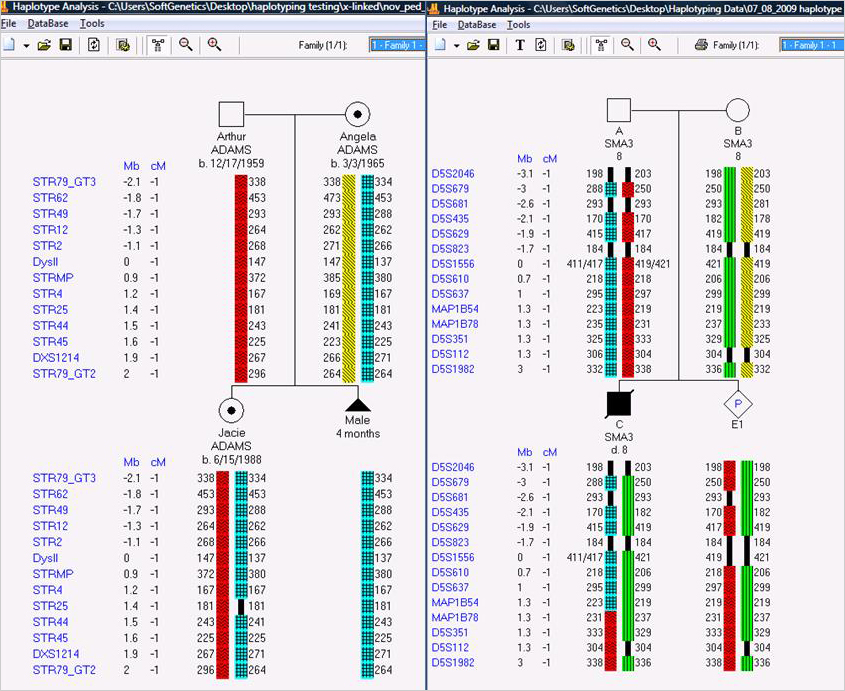Open DataBase menu in right window
The width and height of the screenshot is (845, 691).
(x=477, y=25)
